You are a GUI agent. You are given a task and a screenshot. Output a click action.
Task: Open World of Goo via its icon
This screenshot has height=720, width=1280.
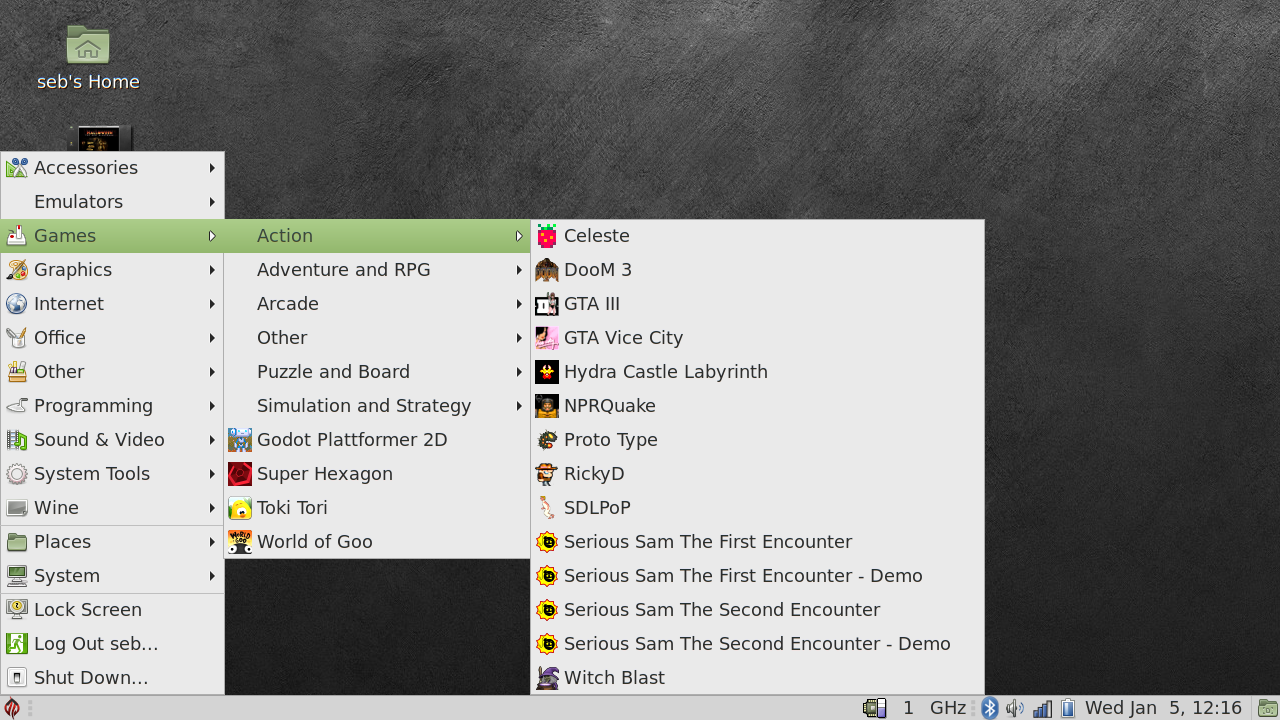[240, 542]
